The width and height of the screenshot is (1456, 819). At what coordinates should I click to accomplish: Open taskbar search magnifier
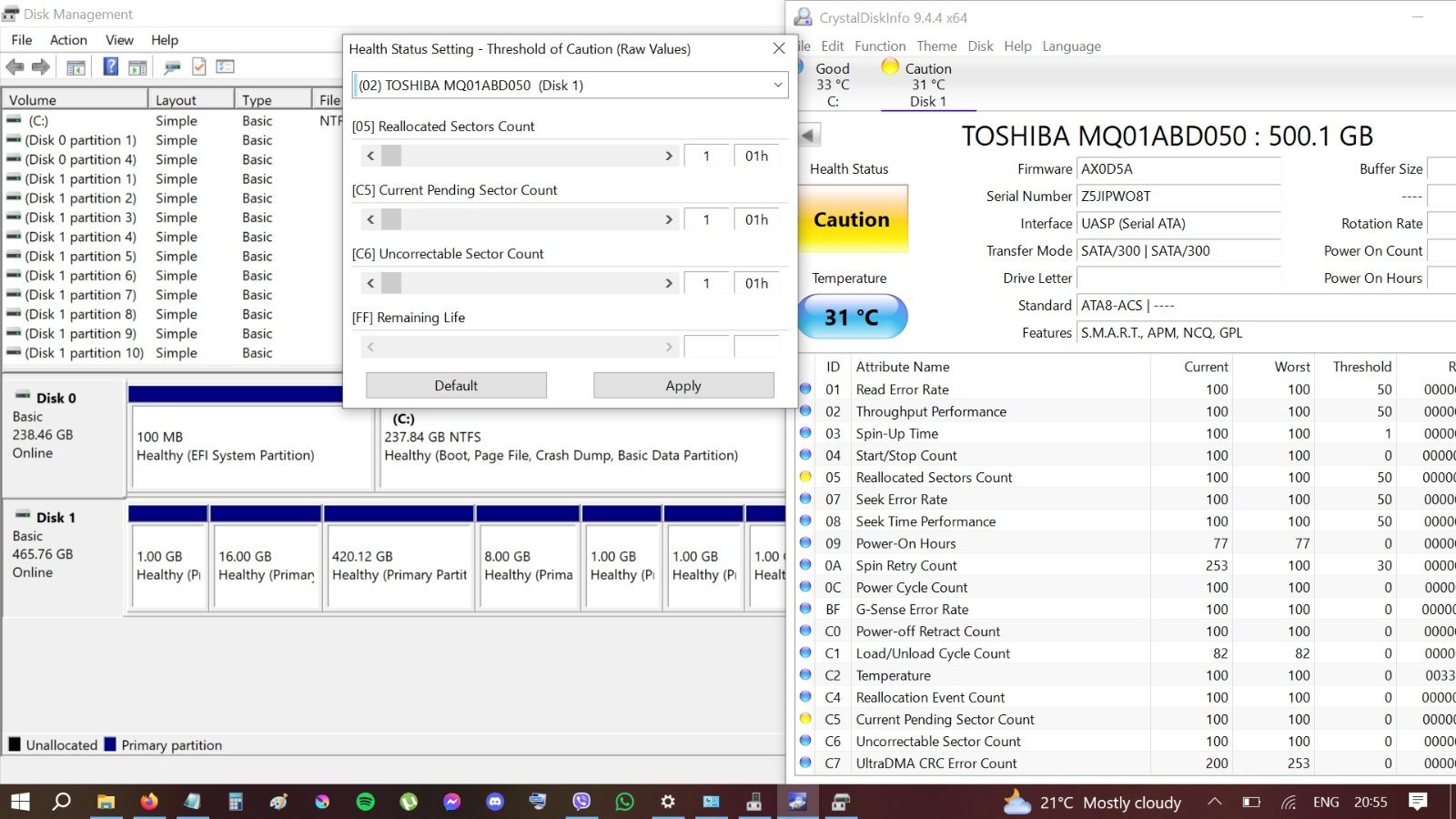(x=62, y=802)
